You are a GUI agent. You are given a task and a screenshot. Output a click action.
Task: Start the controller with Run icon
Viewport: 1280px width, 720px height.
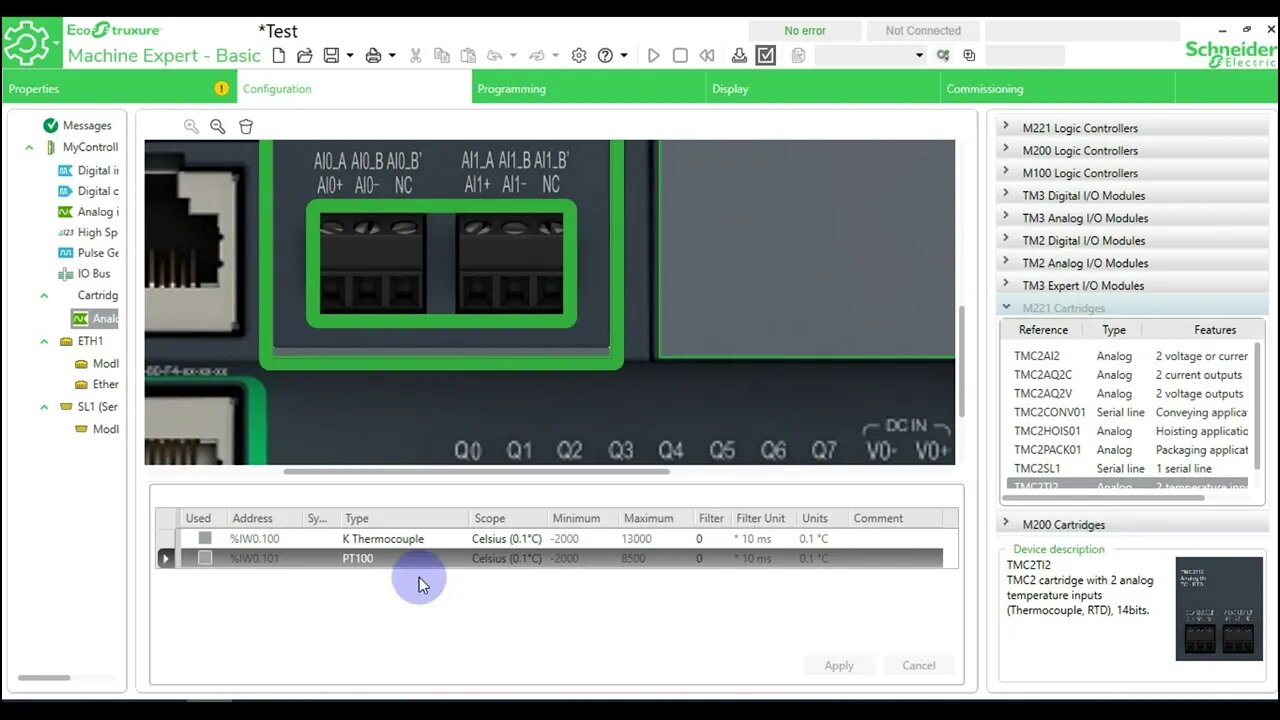click(653, 56)
